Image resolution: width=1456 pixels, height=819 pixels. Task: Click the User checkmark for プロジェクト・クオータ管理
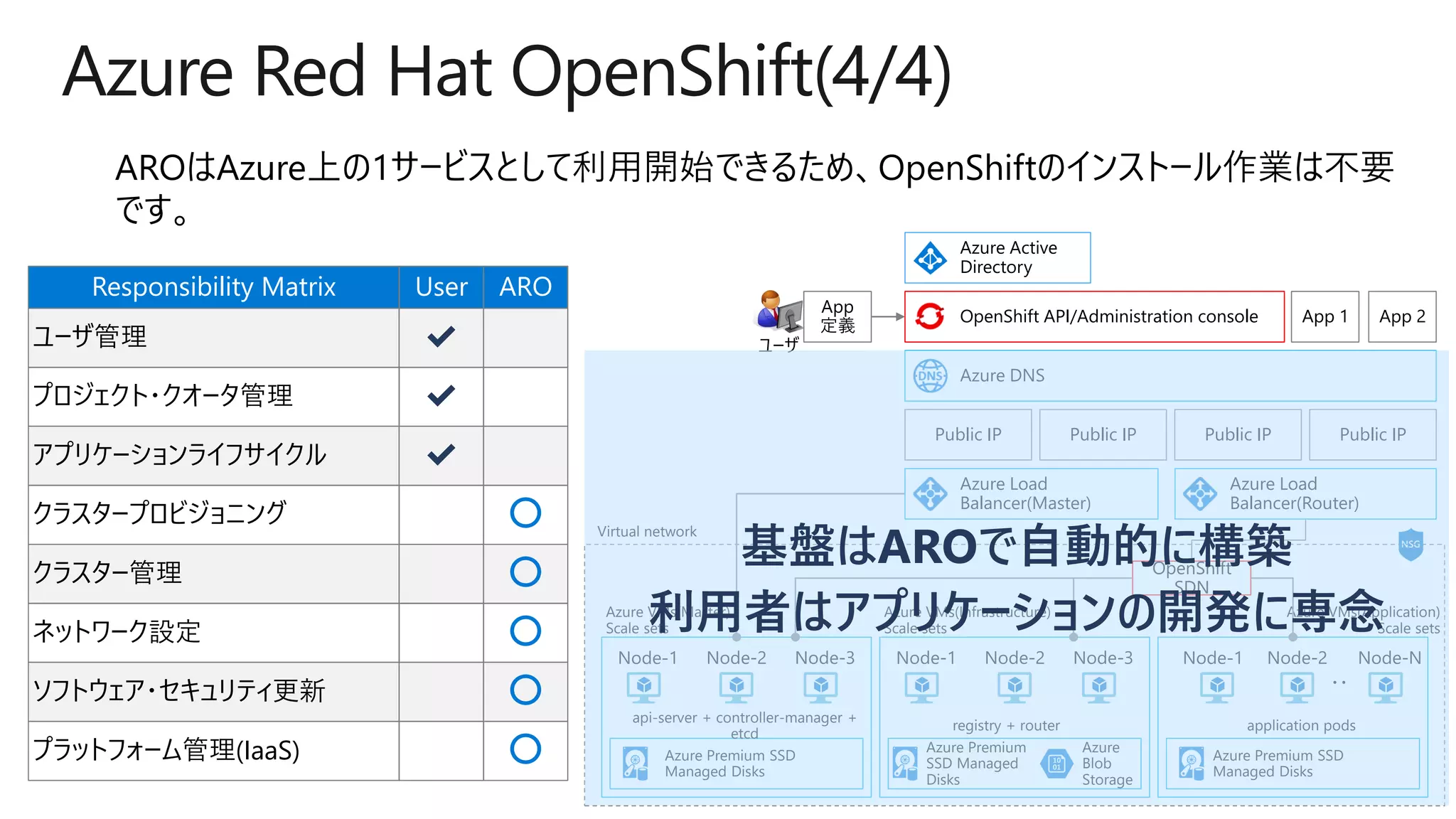click(441, 395)
